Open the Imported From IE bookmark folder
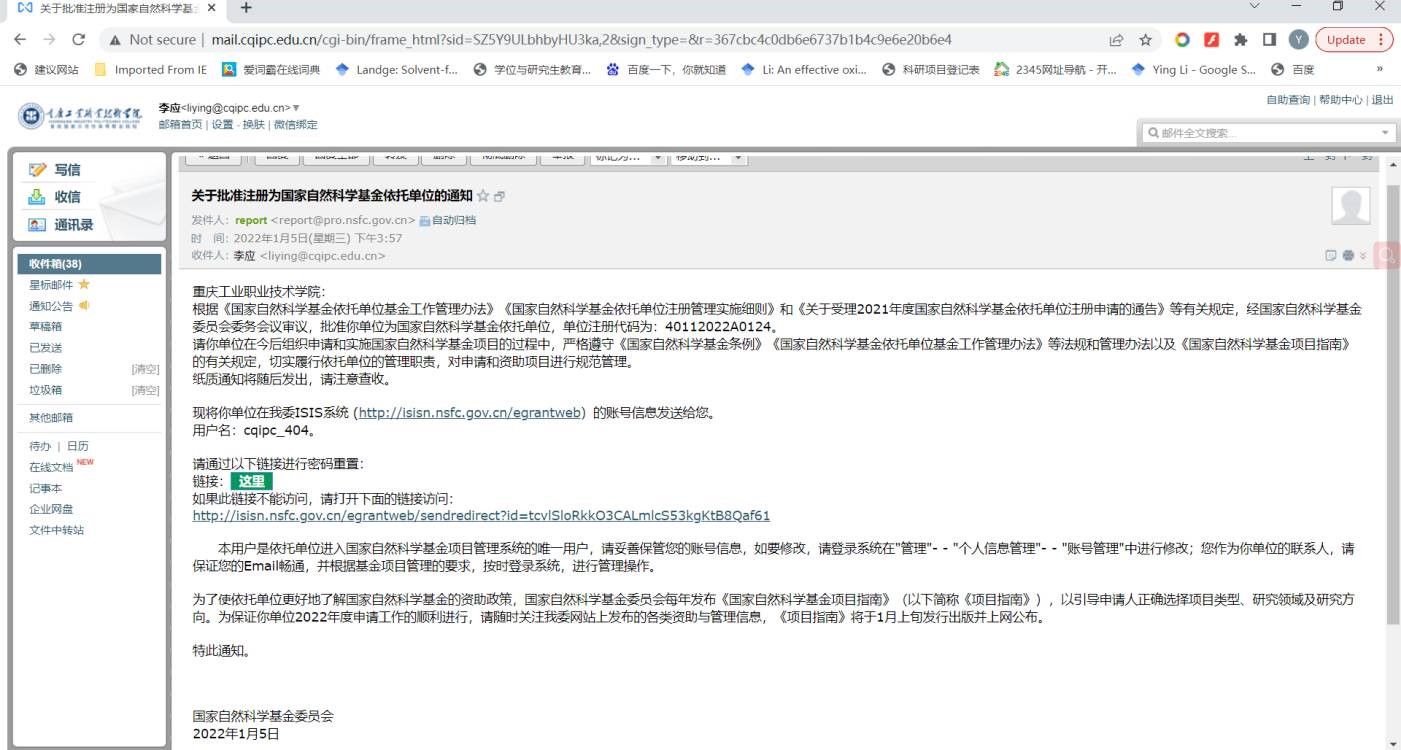The width and height of the screenshot is (1401, 750). [150, 69]
